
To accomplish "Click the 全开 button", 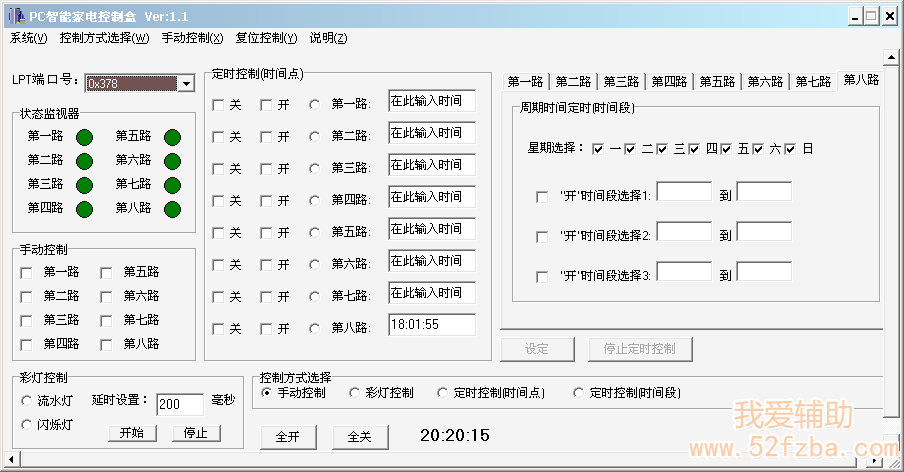I will (288, 437).
